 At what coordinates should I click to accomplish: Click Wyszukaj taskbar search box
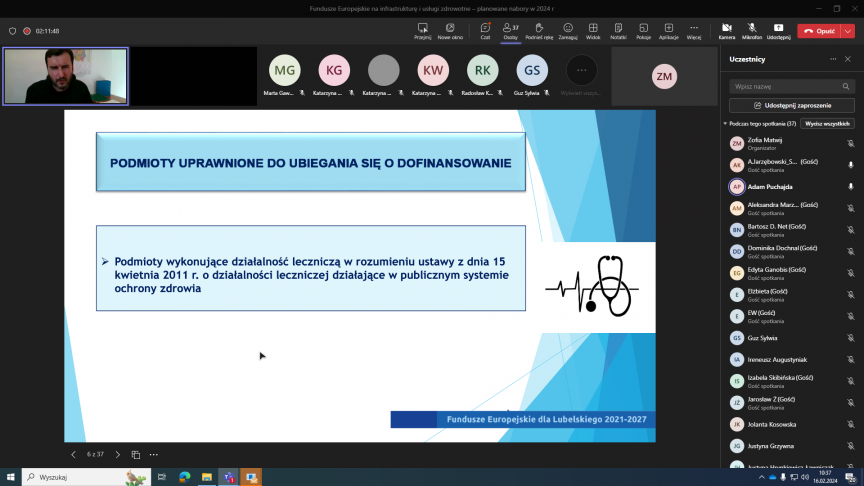pyautogui.click(x=87, y=477)
